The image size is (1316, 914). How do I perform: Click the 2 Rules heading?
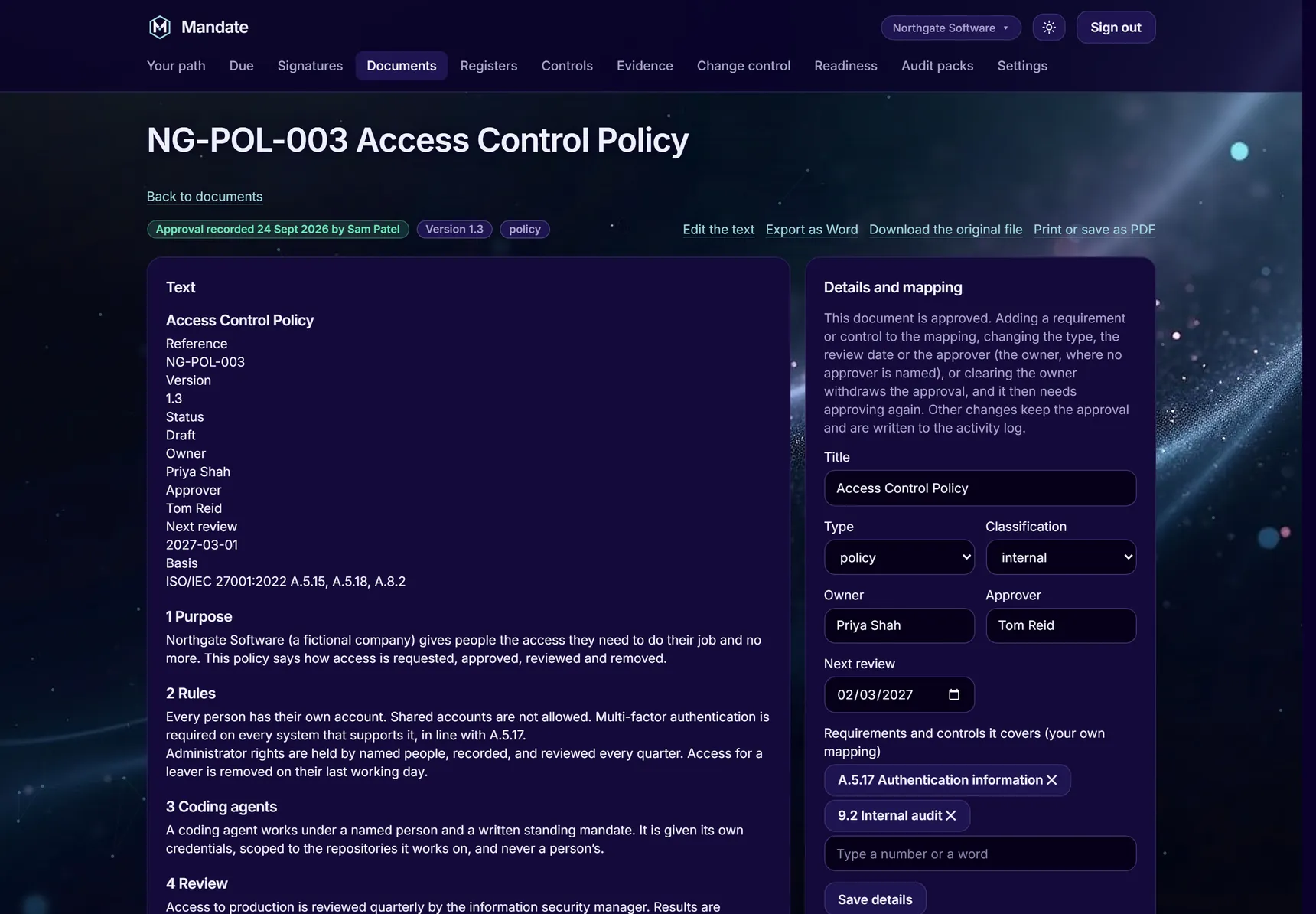click(191, 694)
